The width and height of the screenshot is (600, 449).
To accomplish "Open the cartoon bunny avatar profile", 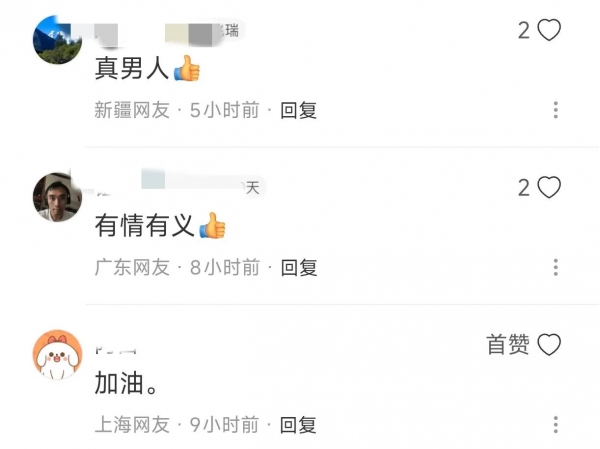I will coord(57,354).
